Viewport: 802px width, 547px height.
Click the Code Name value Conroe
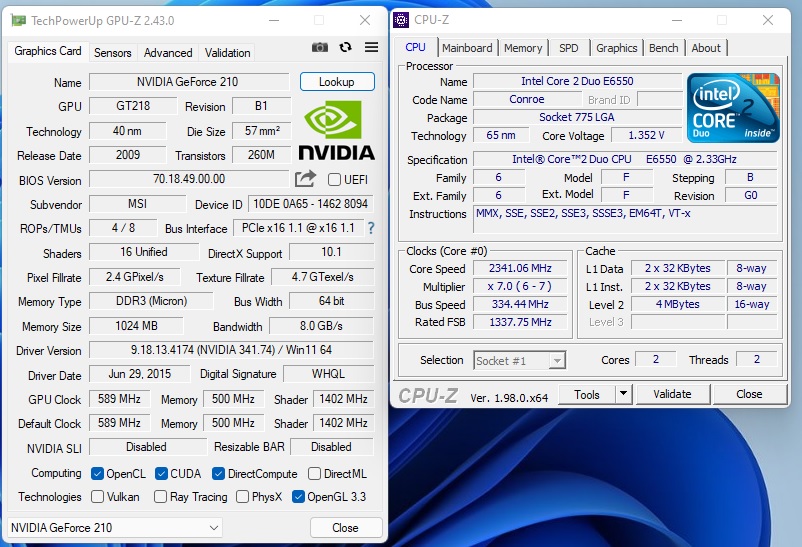tap(527, 99)
